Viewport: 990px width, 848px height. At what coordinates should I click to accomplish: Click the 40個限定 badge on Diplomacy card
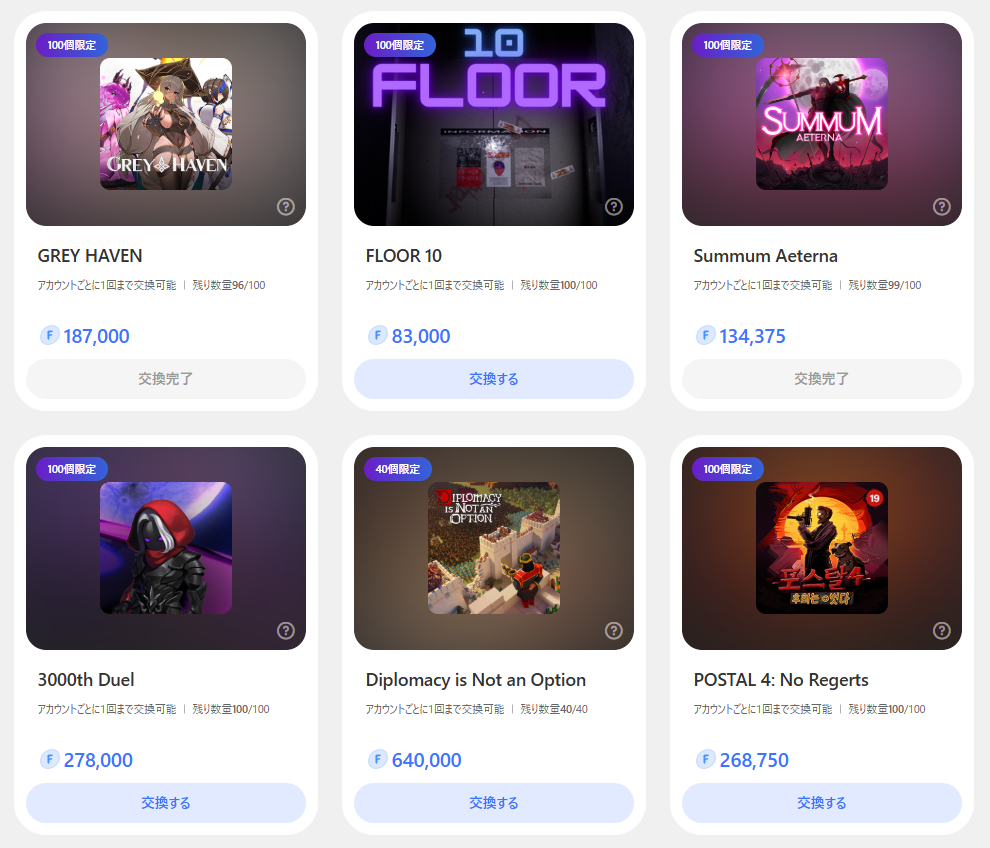[x=399, y=469]
